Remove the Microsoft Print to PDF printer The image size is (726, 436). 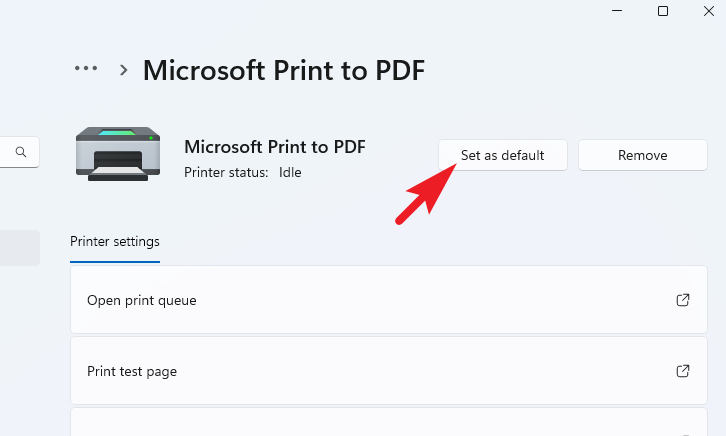[643, 155]
